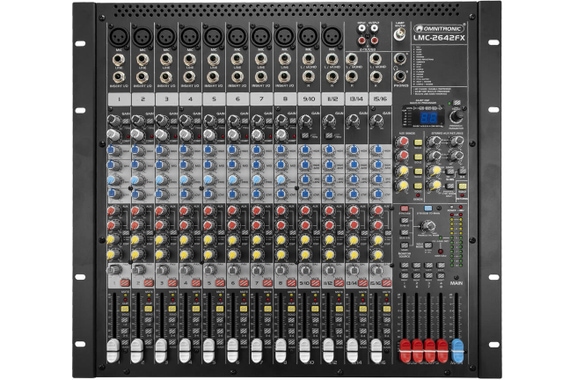Click channel 9/10 GAIN knob

(305, 120)
